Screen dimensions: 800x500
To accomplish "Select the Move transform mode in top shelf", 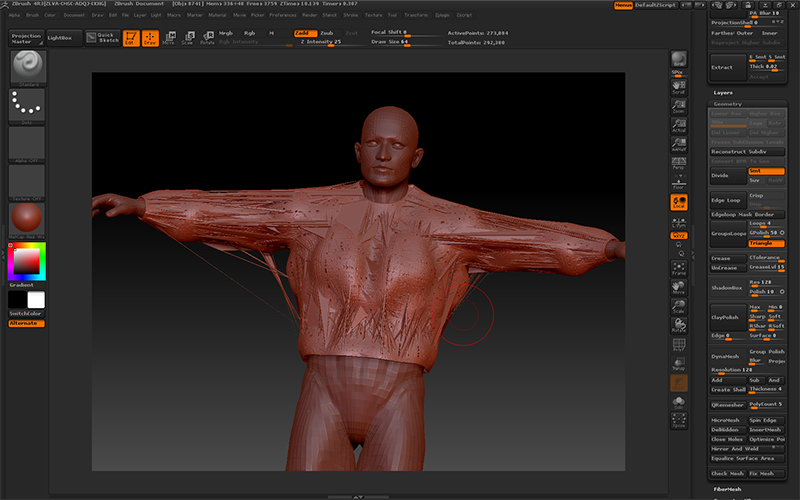I will click(169, 38).
